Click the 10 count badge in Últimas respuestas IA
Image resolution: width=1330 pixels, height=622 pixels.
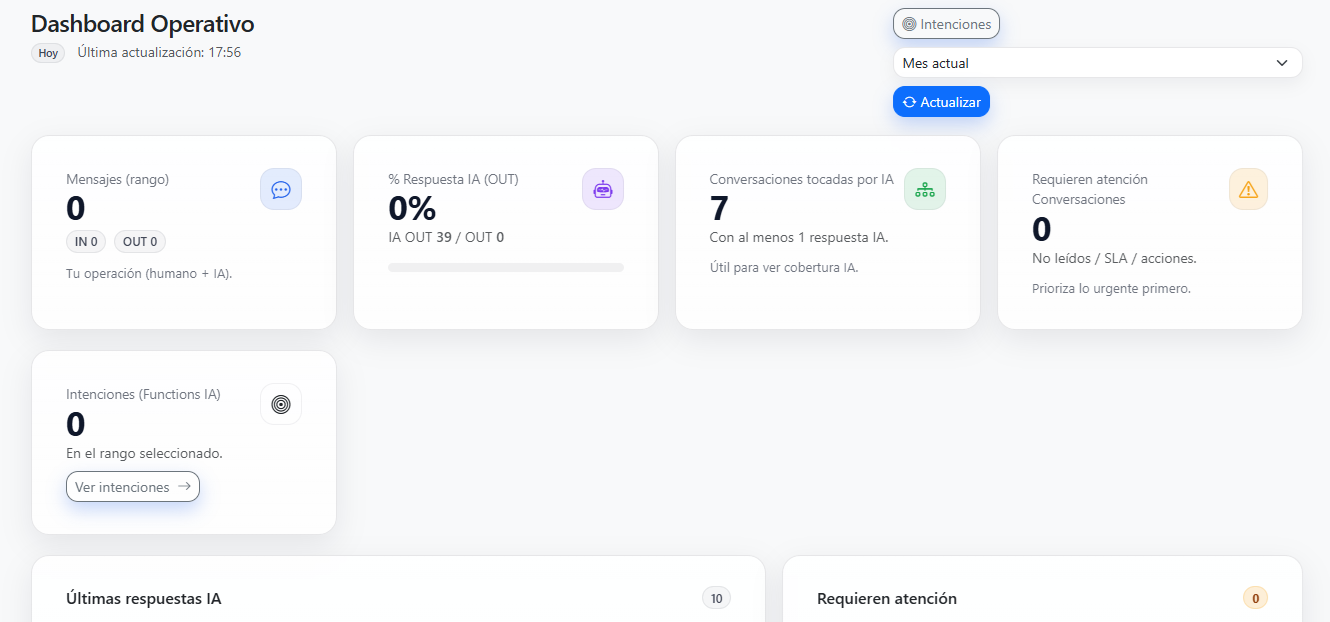click(716, 598)
